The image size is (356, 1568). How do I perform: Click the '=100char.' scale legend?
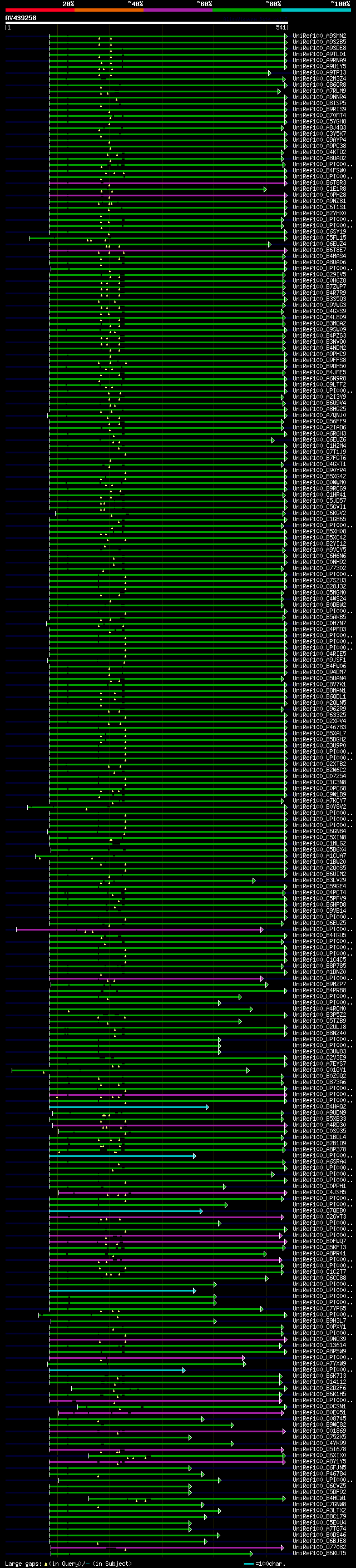(x=265, y=1563)
